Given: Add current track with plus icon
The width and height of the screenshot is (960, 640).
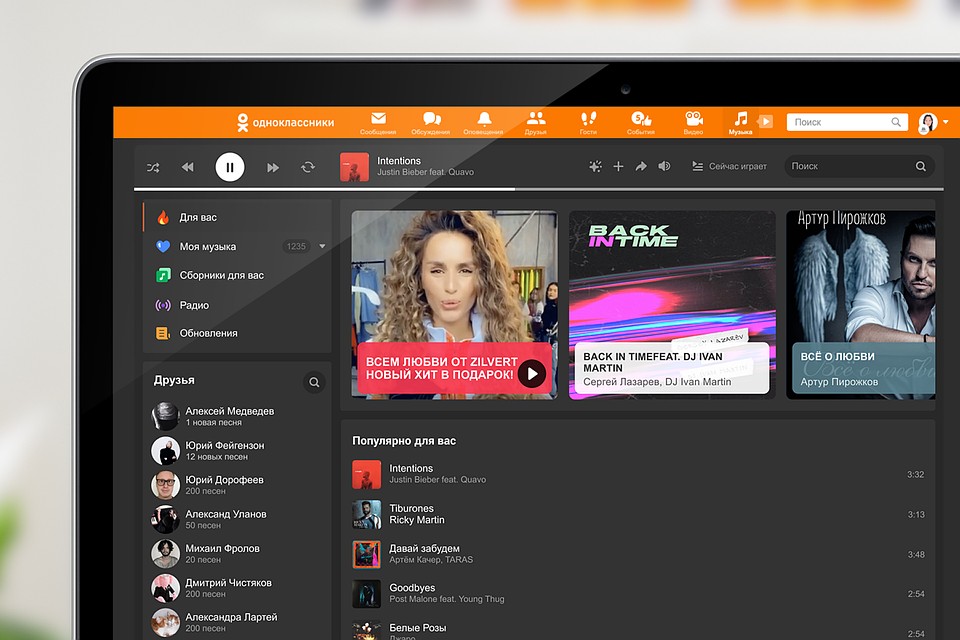Looking at the screenshot, I should (x=618, y=166).
